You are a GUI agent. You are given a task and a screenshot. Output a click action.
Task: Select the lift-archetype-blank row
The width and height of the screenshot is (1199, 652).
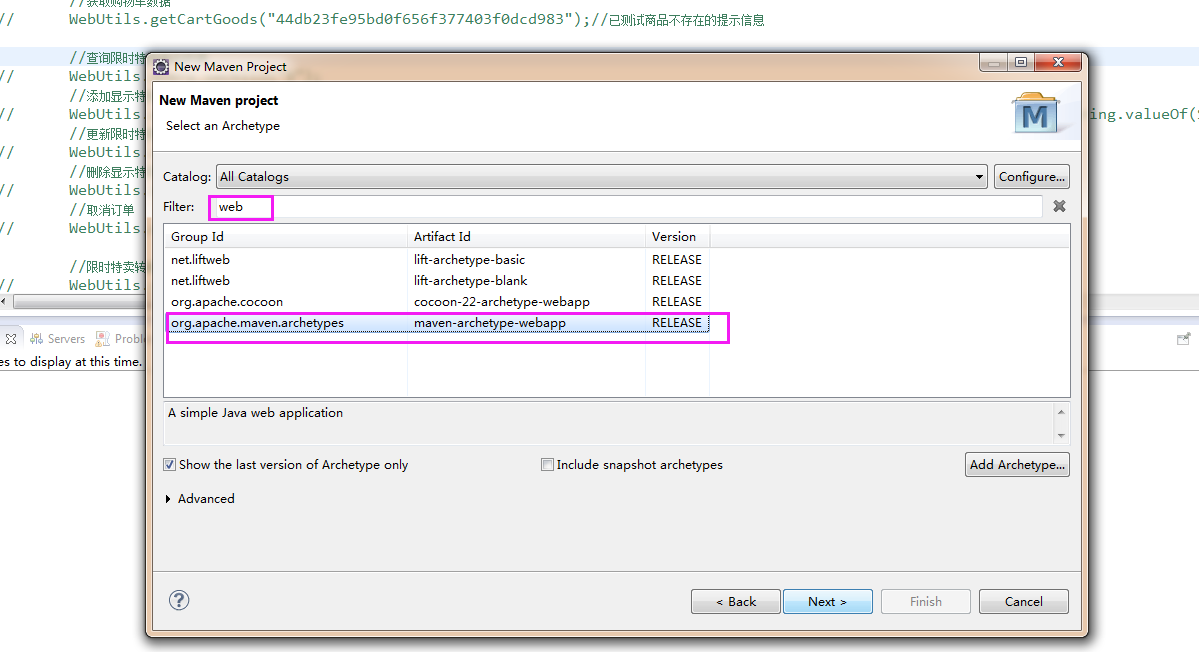click(x=437, y=281)
